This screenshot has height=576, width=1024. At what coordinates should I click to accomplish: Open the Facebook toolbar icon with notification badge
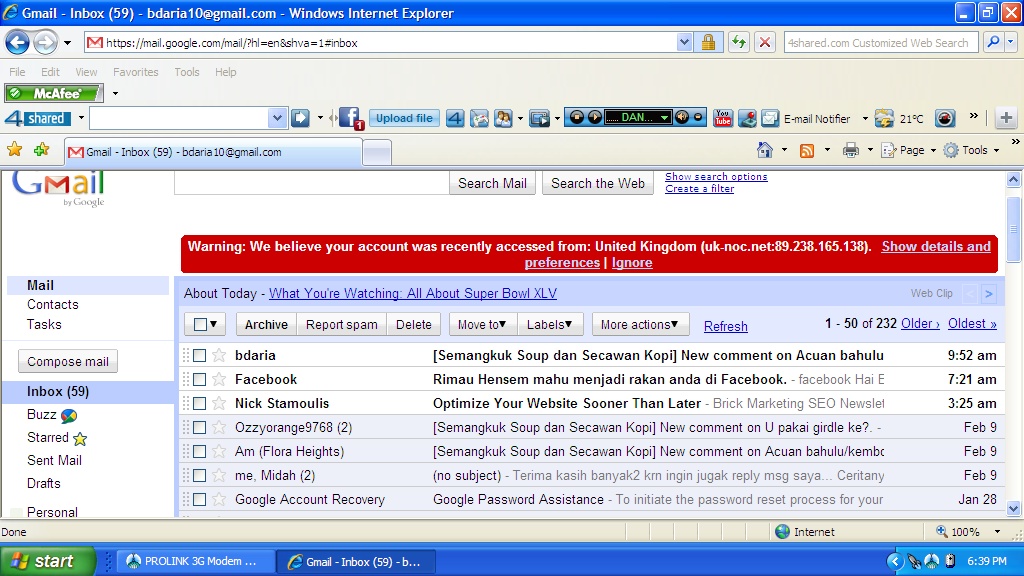click(x=351, y=118)
